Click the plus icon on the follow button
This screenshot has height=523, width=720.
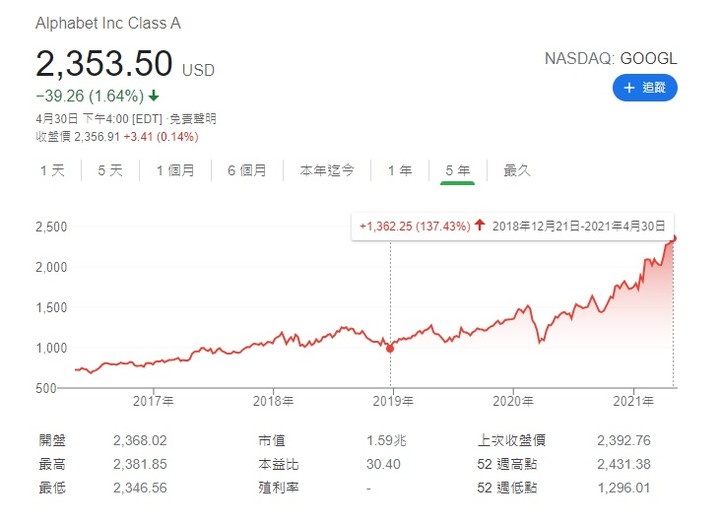coord(629,88)
